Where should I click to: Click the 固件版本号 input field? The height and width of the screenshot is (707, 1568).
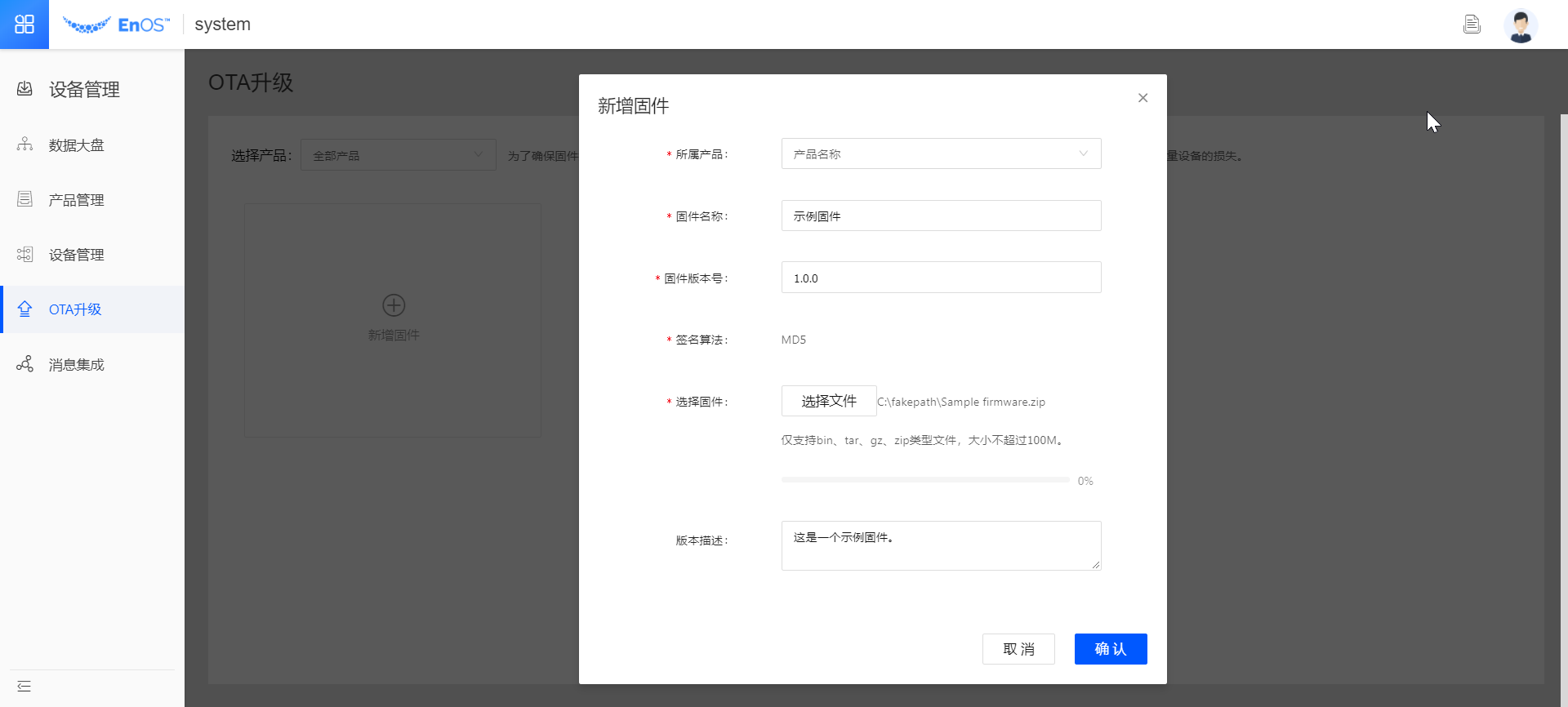pyautogui.click(x=941, y=278)
